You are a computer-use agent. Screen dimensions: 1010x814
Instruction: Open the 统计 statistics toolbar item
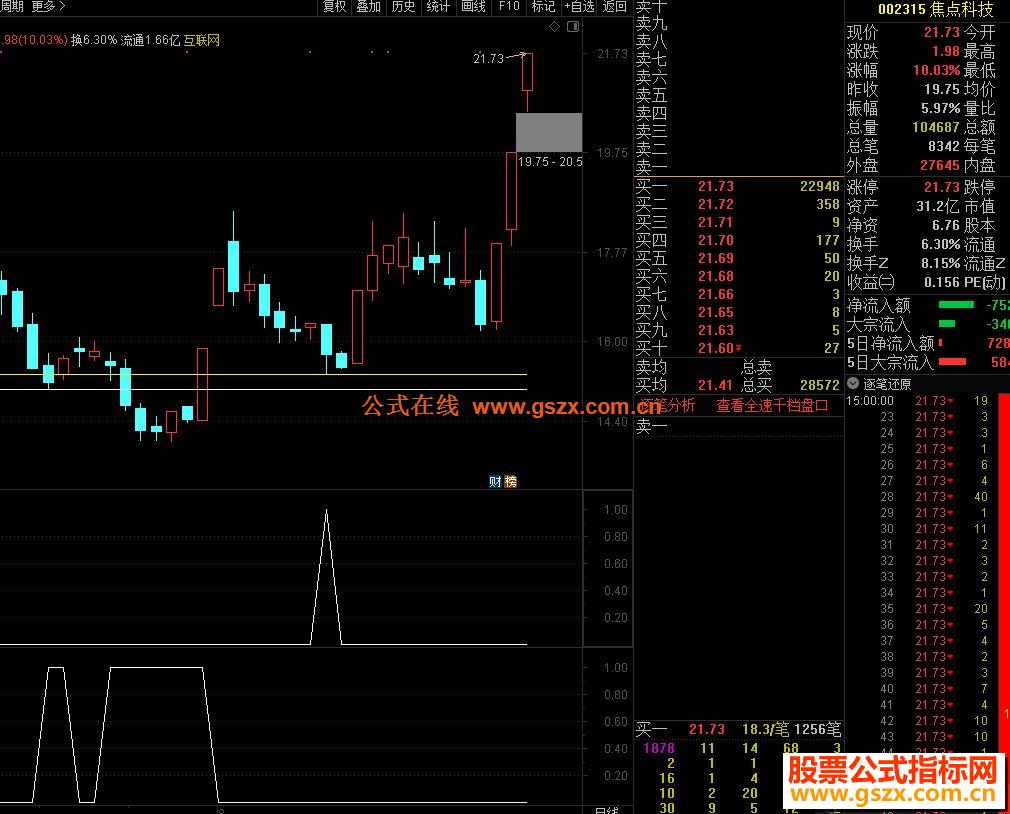439,6
